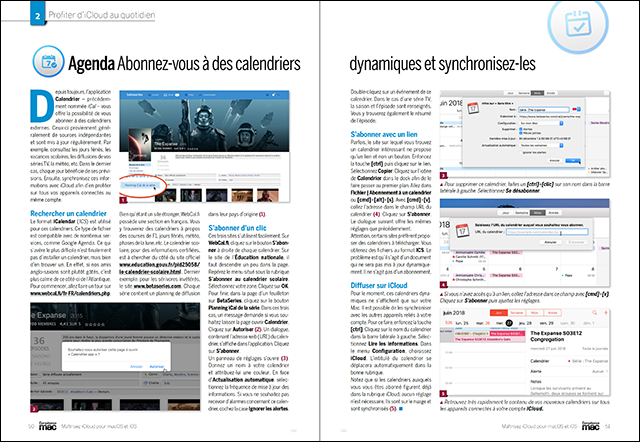The image size is (640, 442).
Task: Click the blue Agenda calendar icon beside title
Action: pyautogui.click(x=49, y=62)
